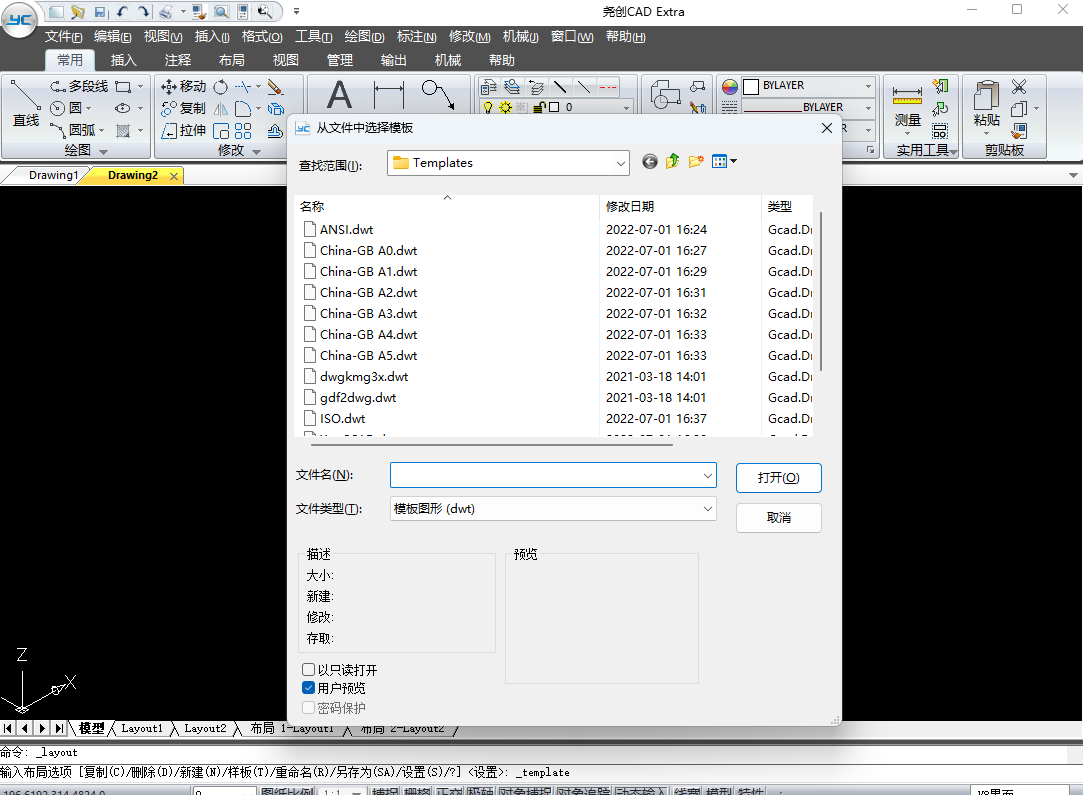The height and width of the screenshot is (795, 1083).
Task: Select the Rotate tool icon
Action: (220, 87)
